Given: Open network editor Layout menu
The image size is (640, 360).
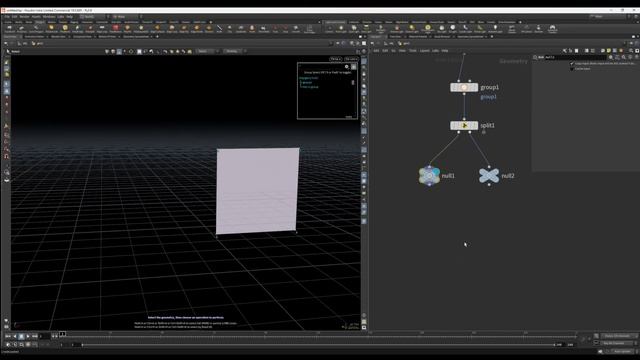Looking at the screenshot, I should click(x=424, y=51).
